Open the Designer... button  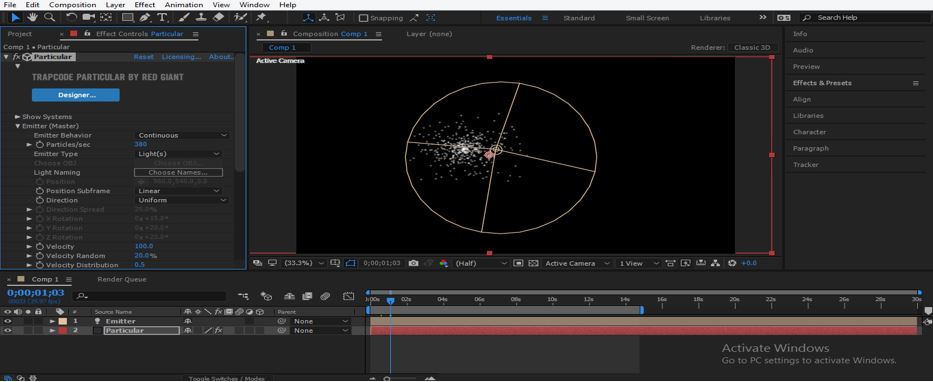click(76, 95)
